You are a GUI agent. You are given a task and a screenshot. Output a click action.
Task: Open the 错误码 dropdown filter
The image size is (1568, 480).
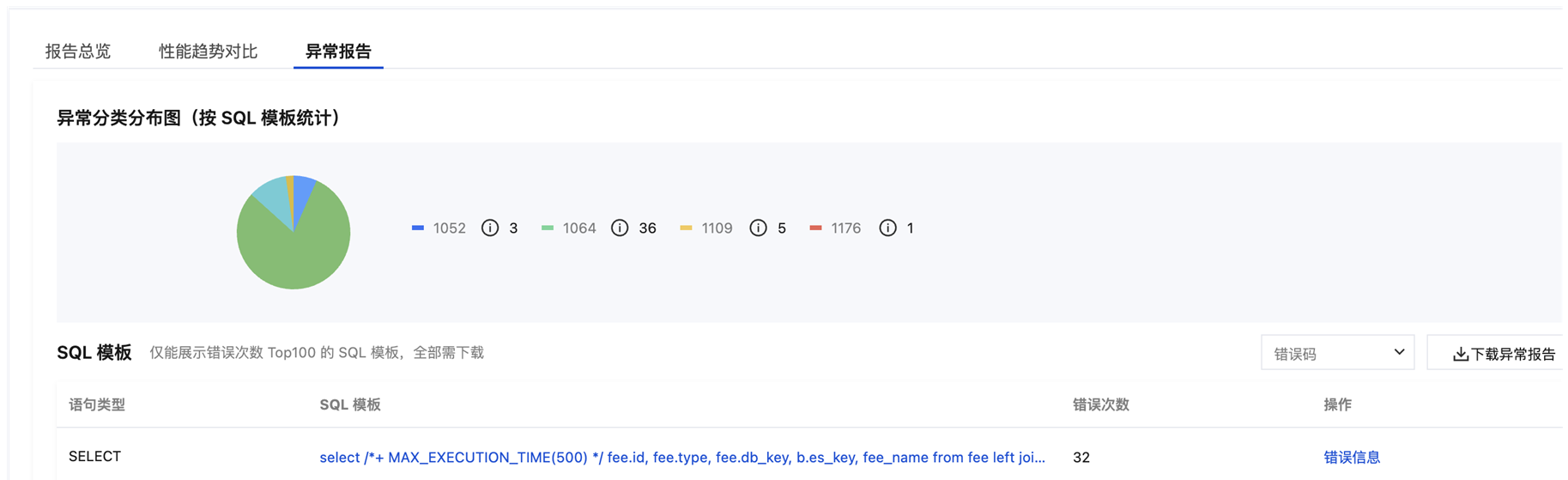1337,353
